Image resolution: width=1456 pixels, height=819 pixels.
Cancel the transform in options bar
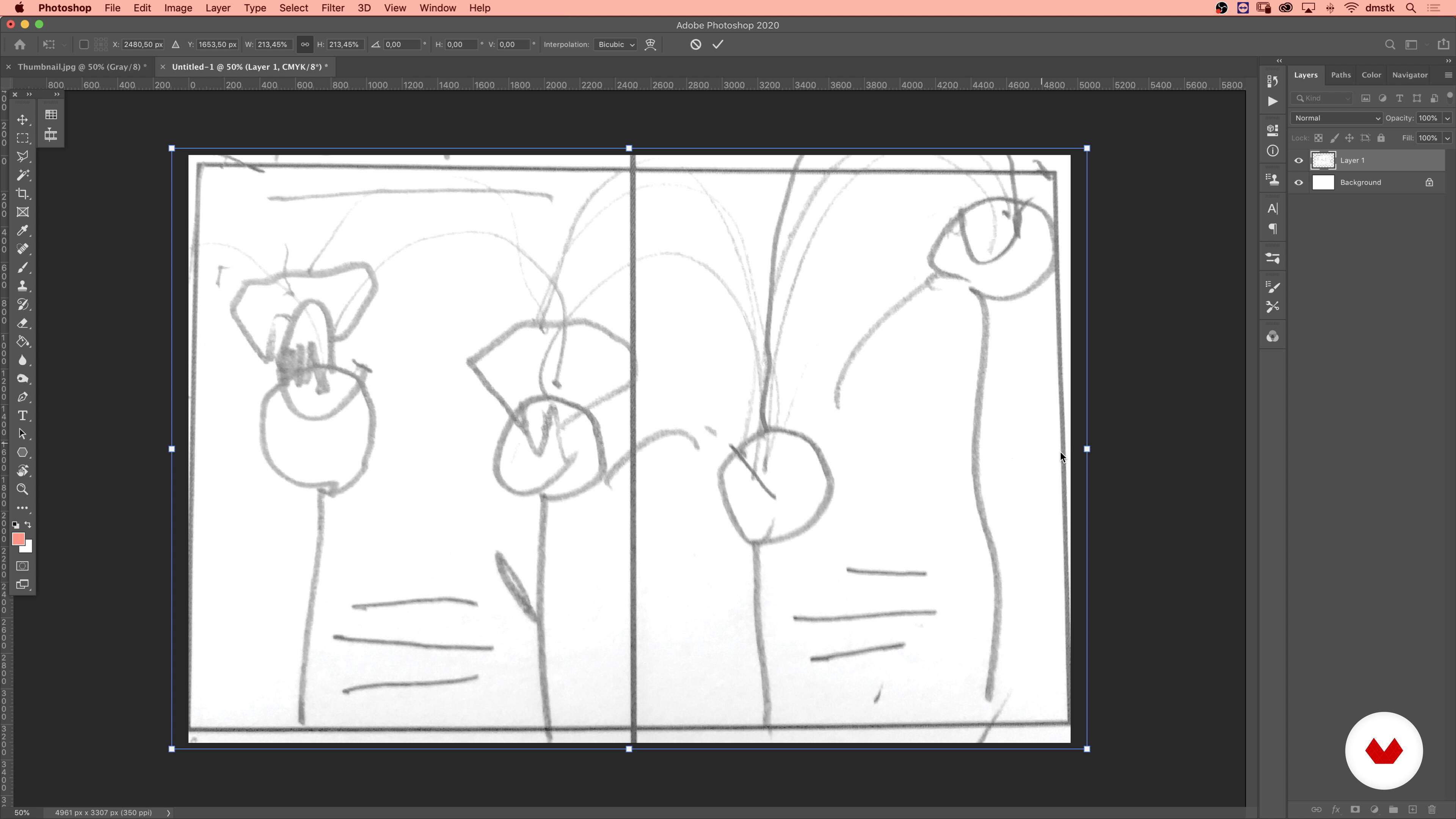[696, 44]
